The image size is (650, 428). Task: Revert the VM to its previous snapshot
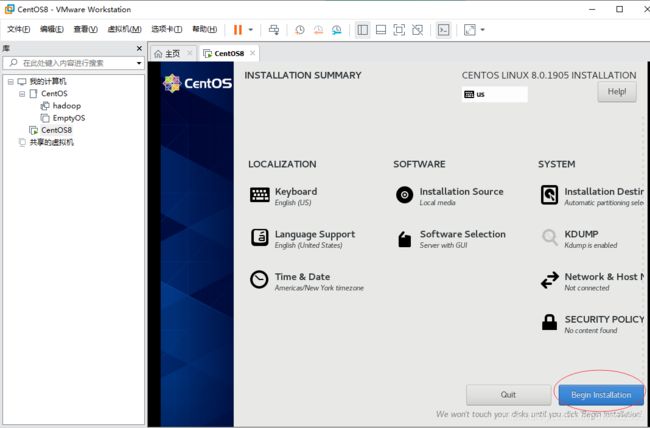click(318, 30)
